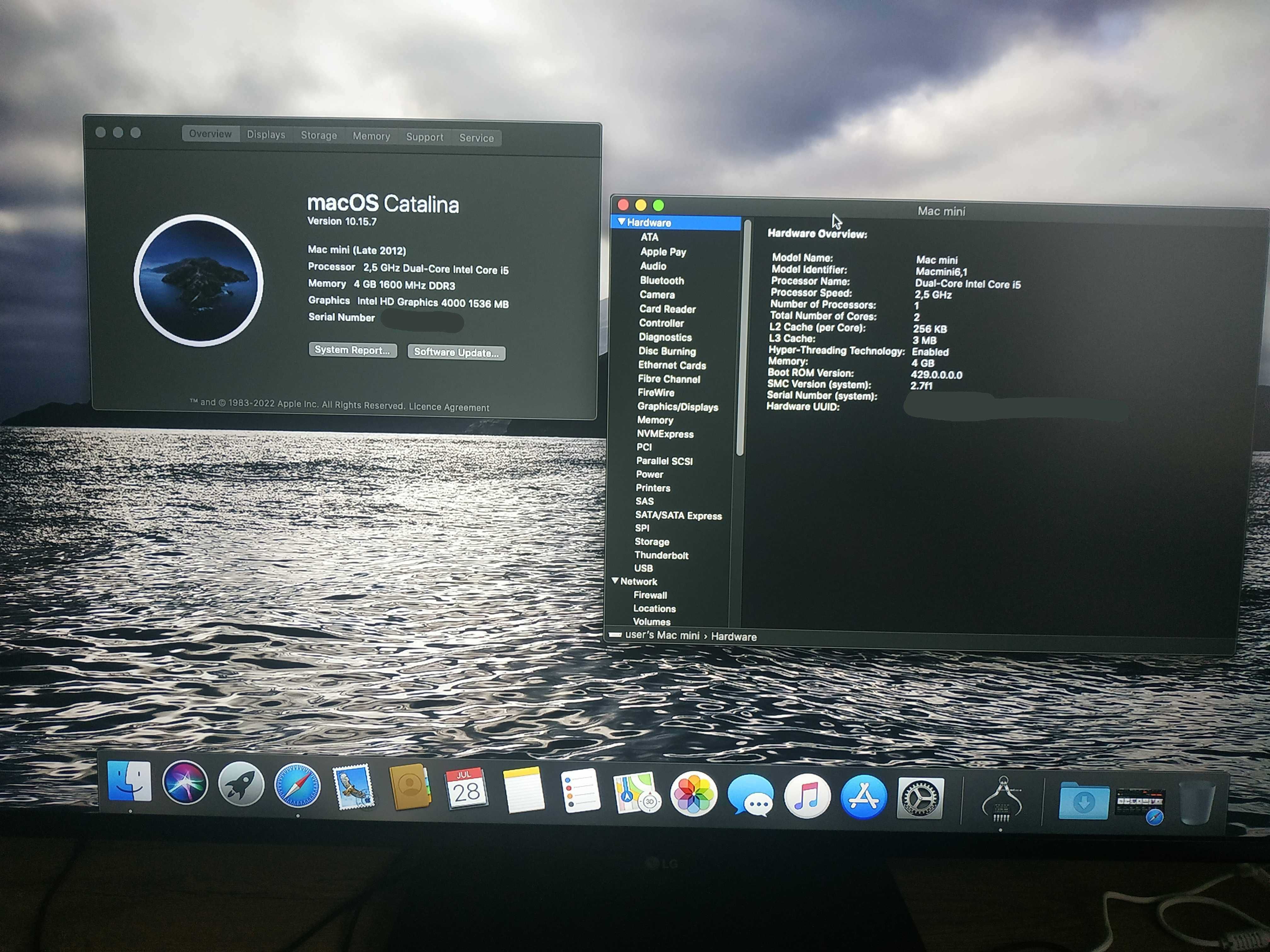Switch to Overview tab
Viewport: 1270px width, 952px height.
coord(210,134)
